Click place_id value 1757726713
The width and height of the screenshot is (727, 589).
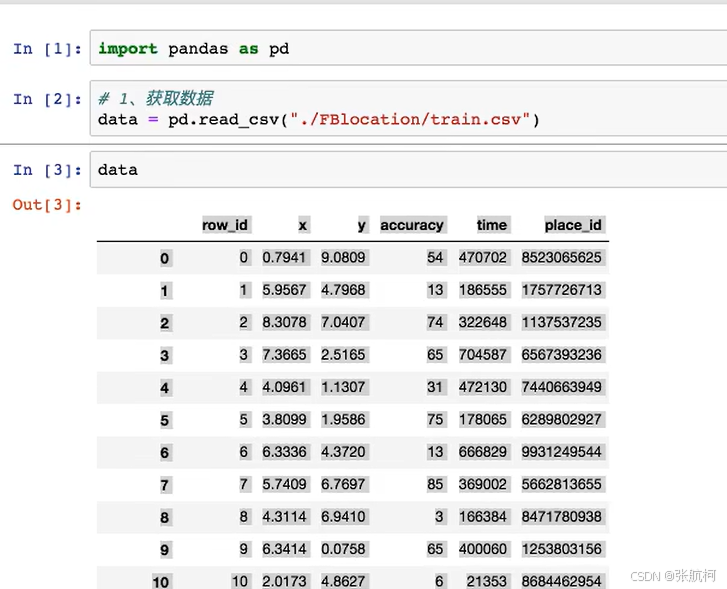click(x=562, y=290)
